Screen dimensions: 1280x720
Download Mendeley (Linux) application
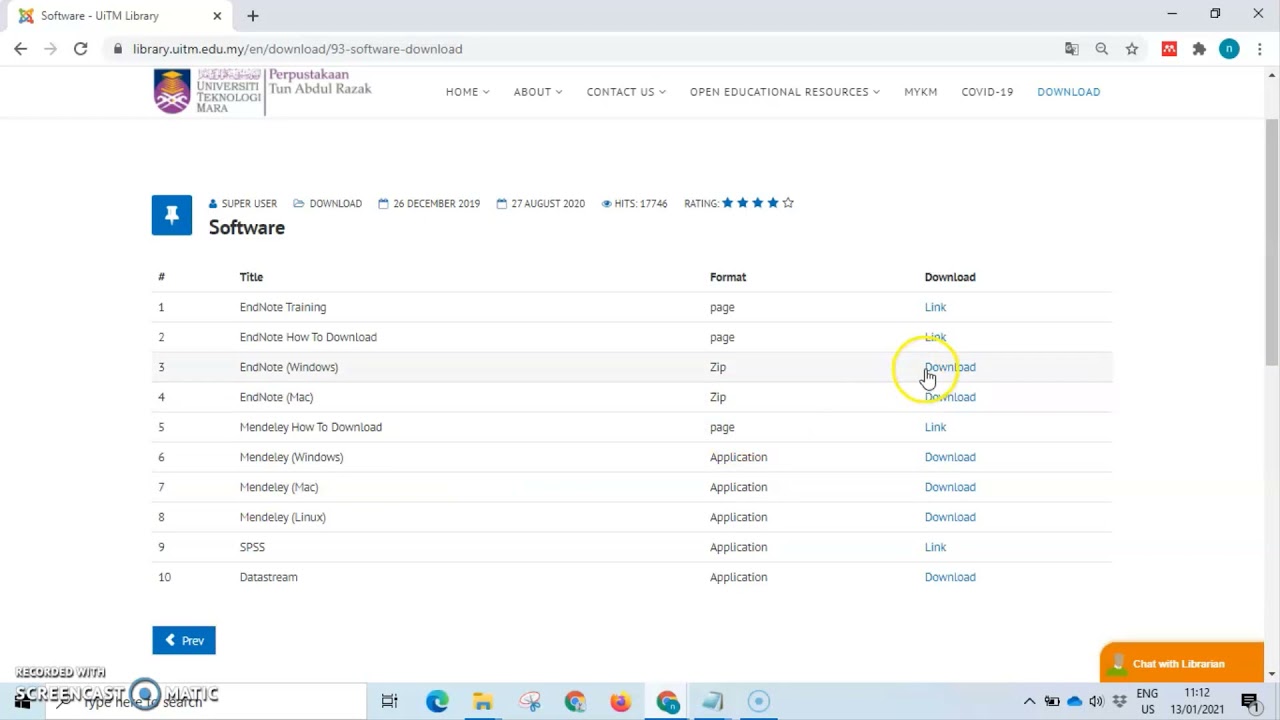950,517
